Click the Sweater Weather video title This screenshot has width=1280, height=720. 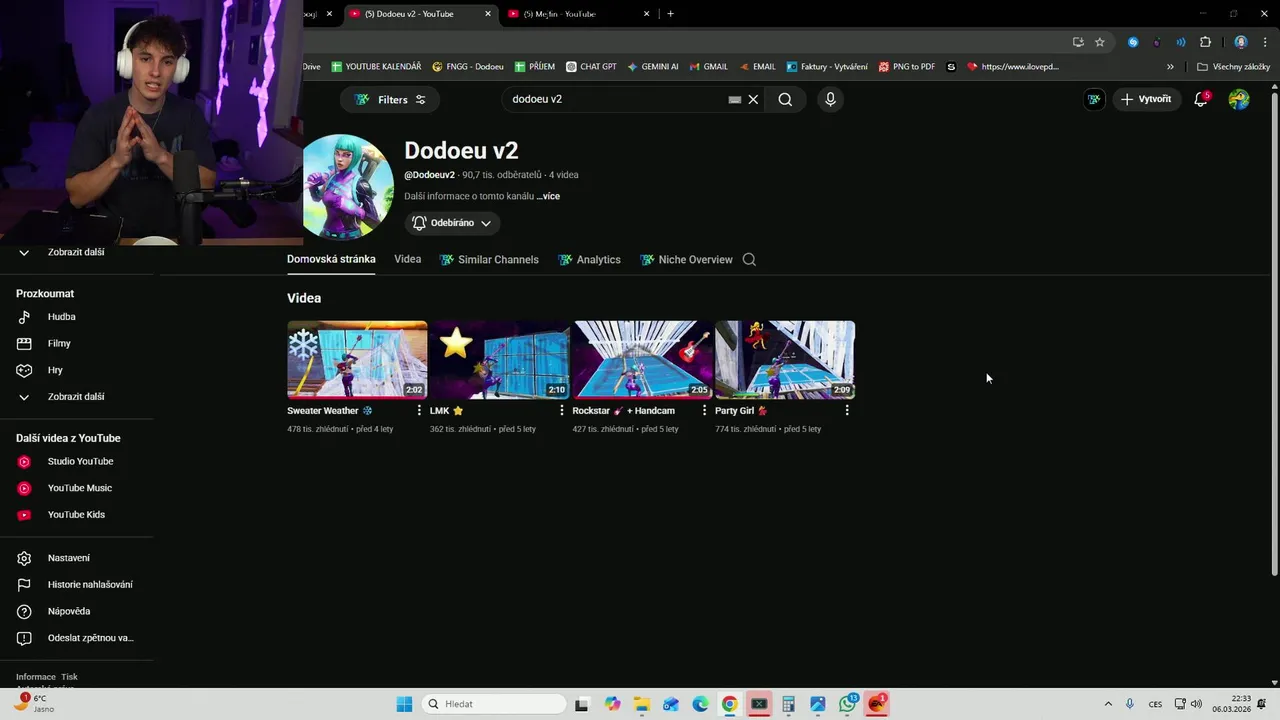(329, 411)
